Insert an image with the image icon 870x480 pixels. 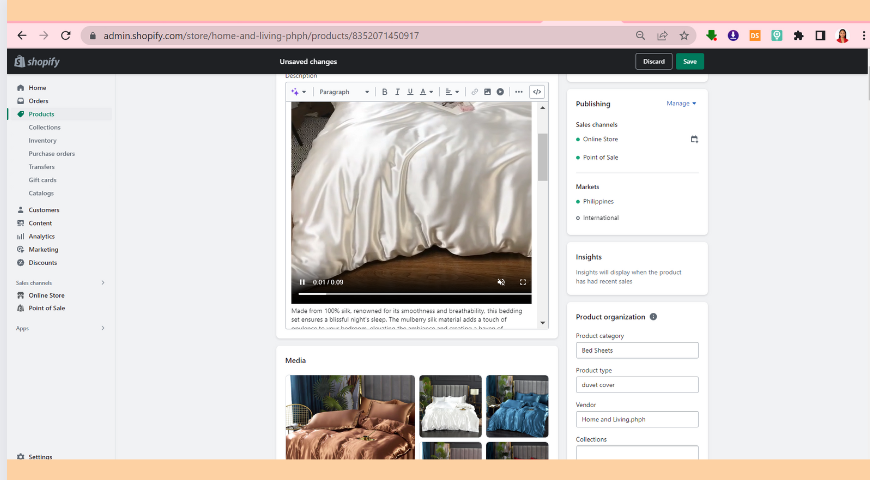point(487,92)
